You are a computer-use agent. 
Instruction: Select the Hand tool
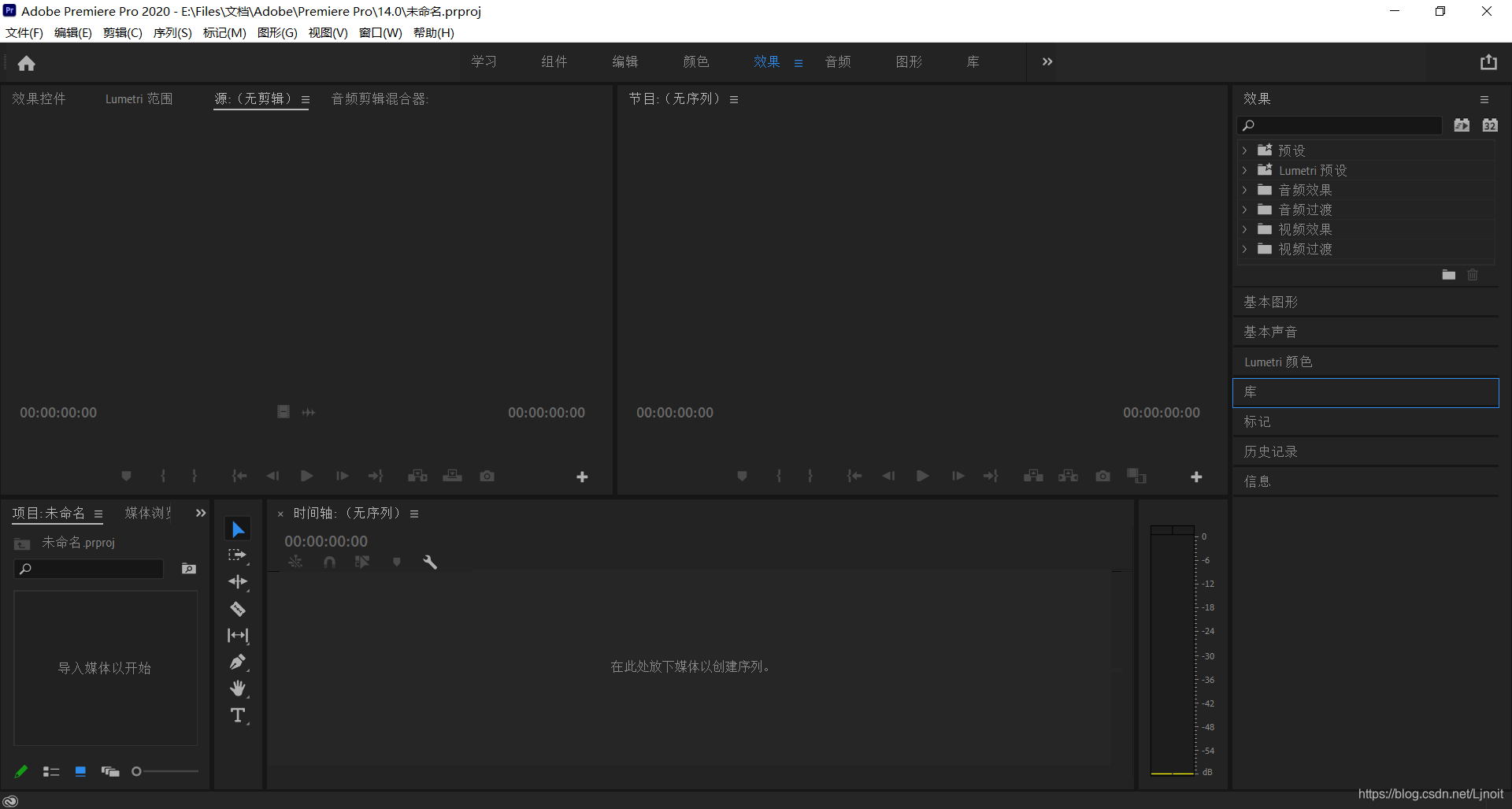coord(238,688)
